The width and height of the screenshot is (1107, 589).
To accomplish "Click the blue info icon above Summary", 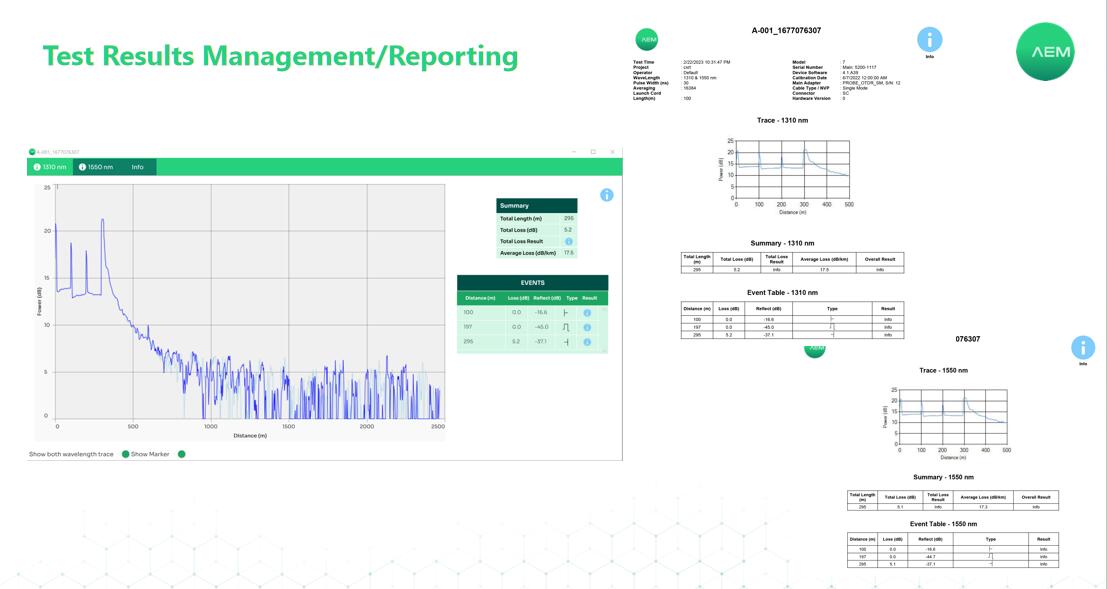I will click(606, 195).
